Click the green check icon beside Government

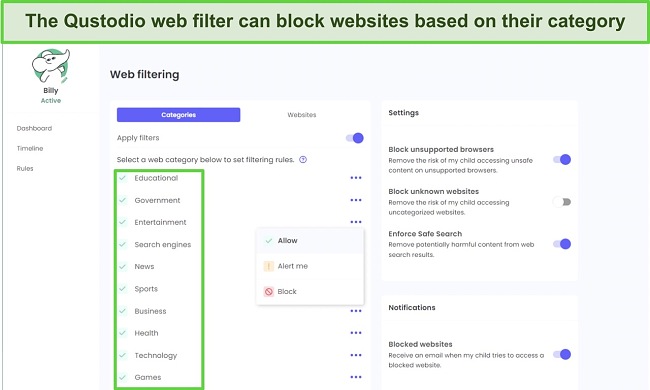pos(123,200)
